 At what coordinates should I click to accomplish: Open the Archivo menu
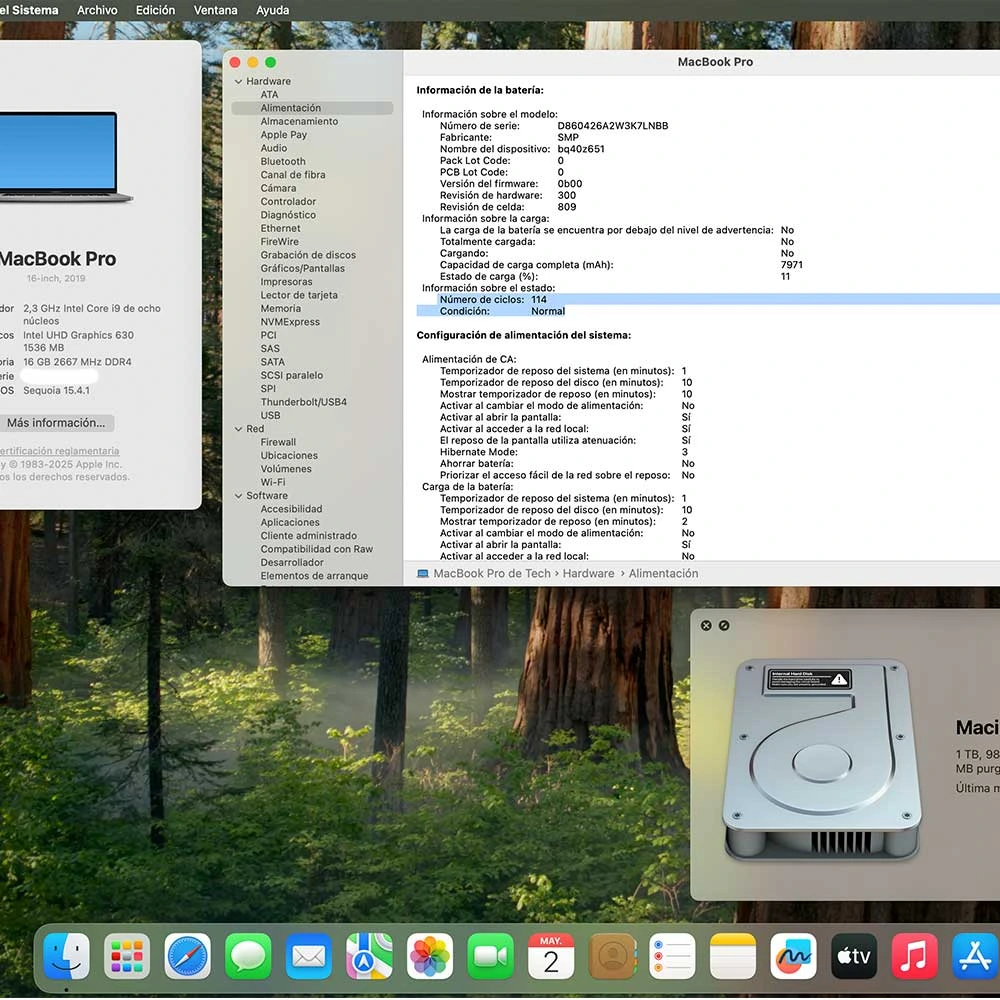tap(97, 10)
